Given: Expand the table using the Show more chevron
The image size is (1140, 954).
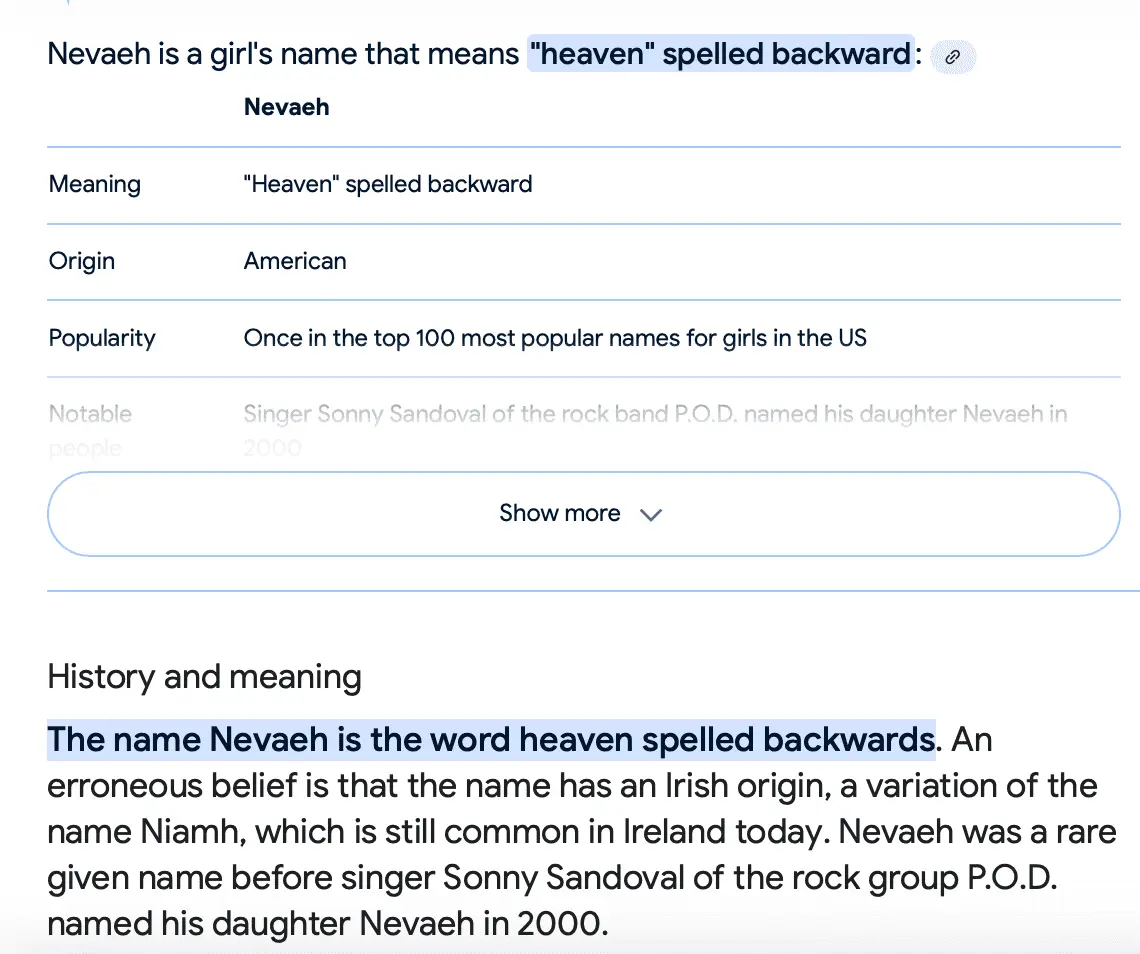Looking at the screenshot, I should click(651, 515).
